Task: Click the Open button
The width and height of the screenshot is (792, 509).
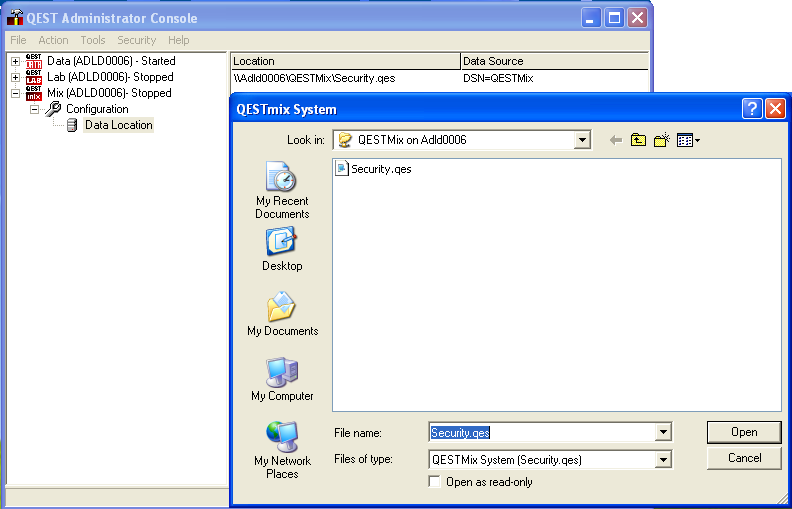Action: (x=743, y=432)
